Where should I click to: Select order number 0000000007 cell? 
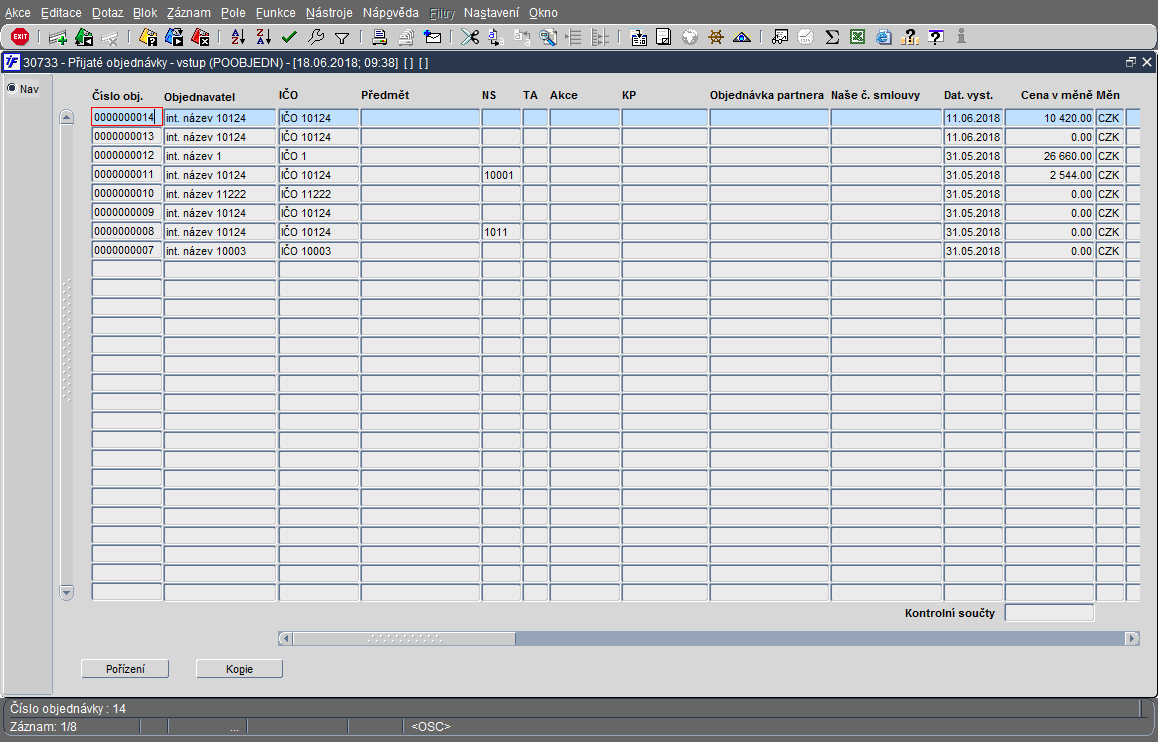tap(127, 251)
